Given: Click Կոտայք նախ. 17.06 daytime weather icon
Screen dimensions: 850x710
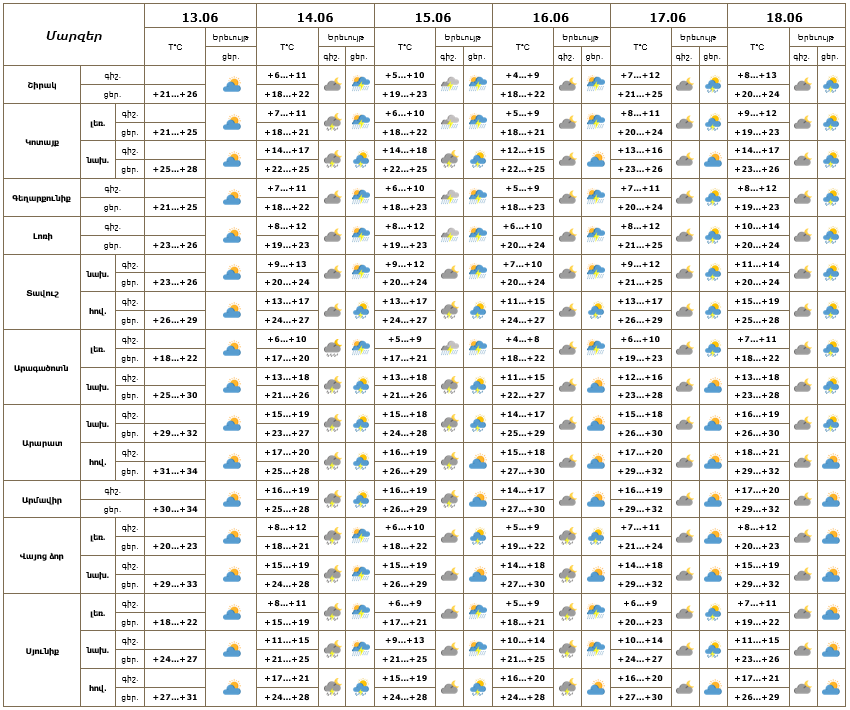Looking at the screenshot, I should [x=713, y=160].
